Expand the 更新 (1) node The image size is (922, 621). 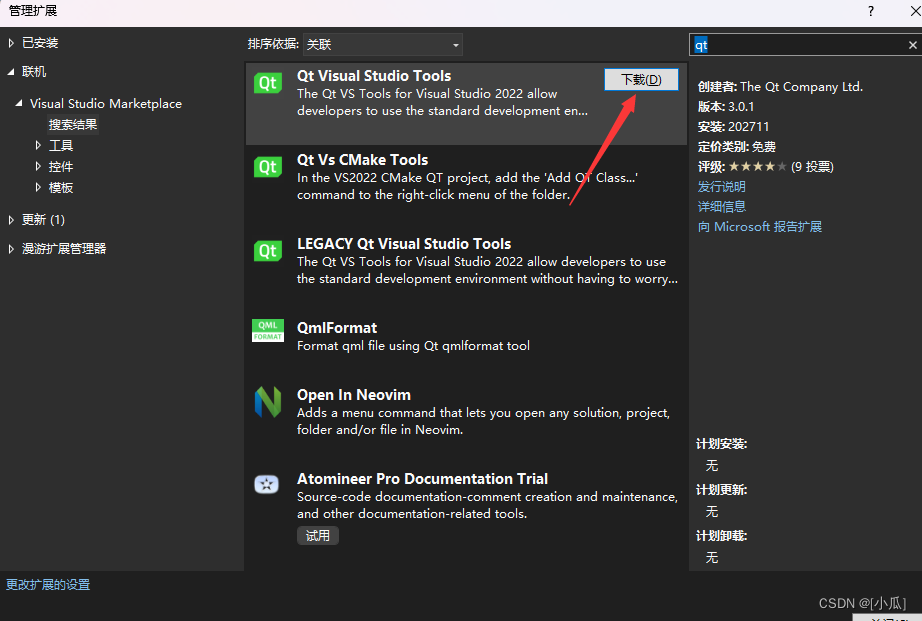pyautogui.click(x=11, y=220)
